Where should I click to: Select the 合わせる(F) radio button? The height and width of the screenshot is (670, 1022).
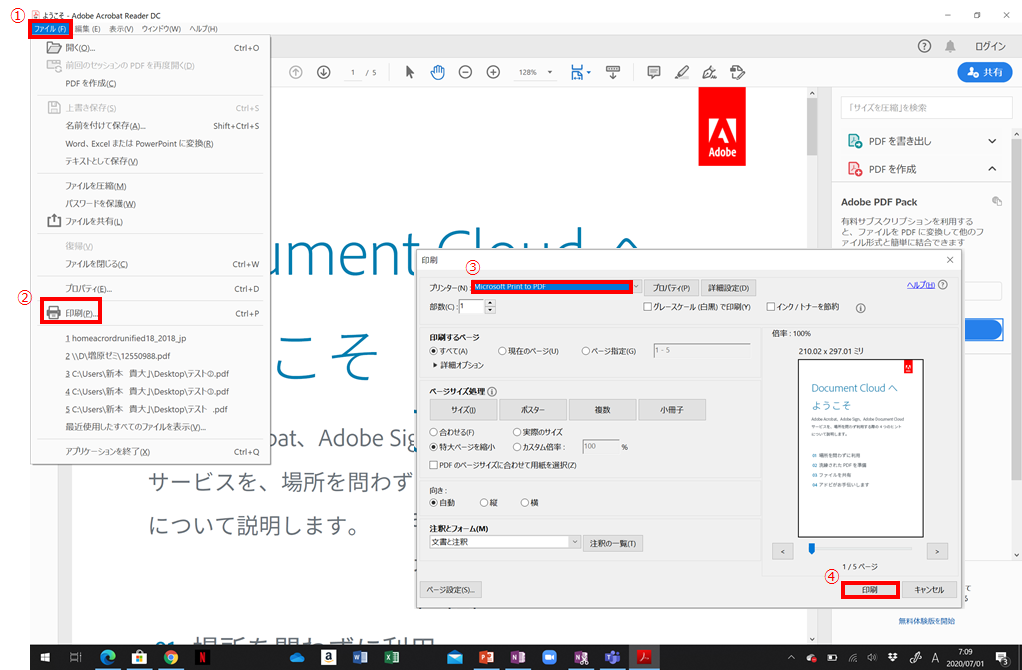coord(433,431)
